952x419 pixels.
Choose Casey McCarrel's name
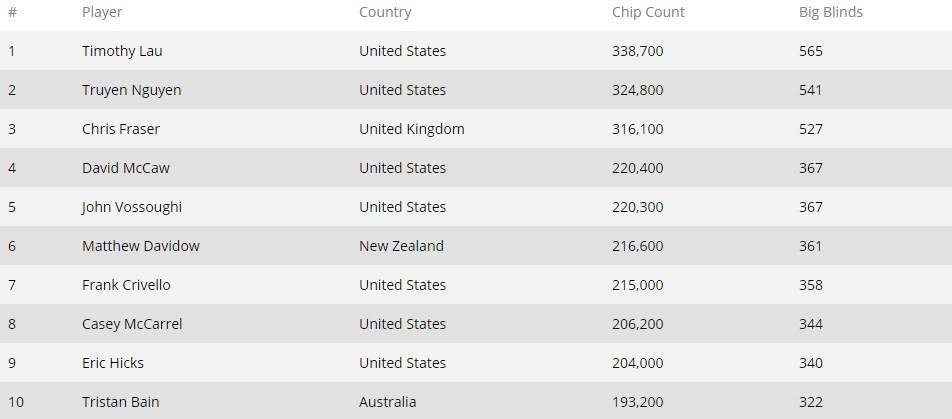(132, 324)
